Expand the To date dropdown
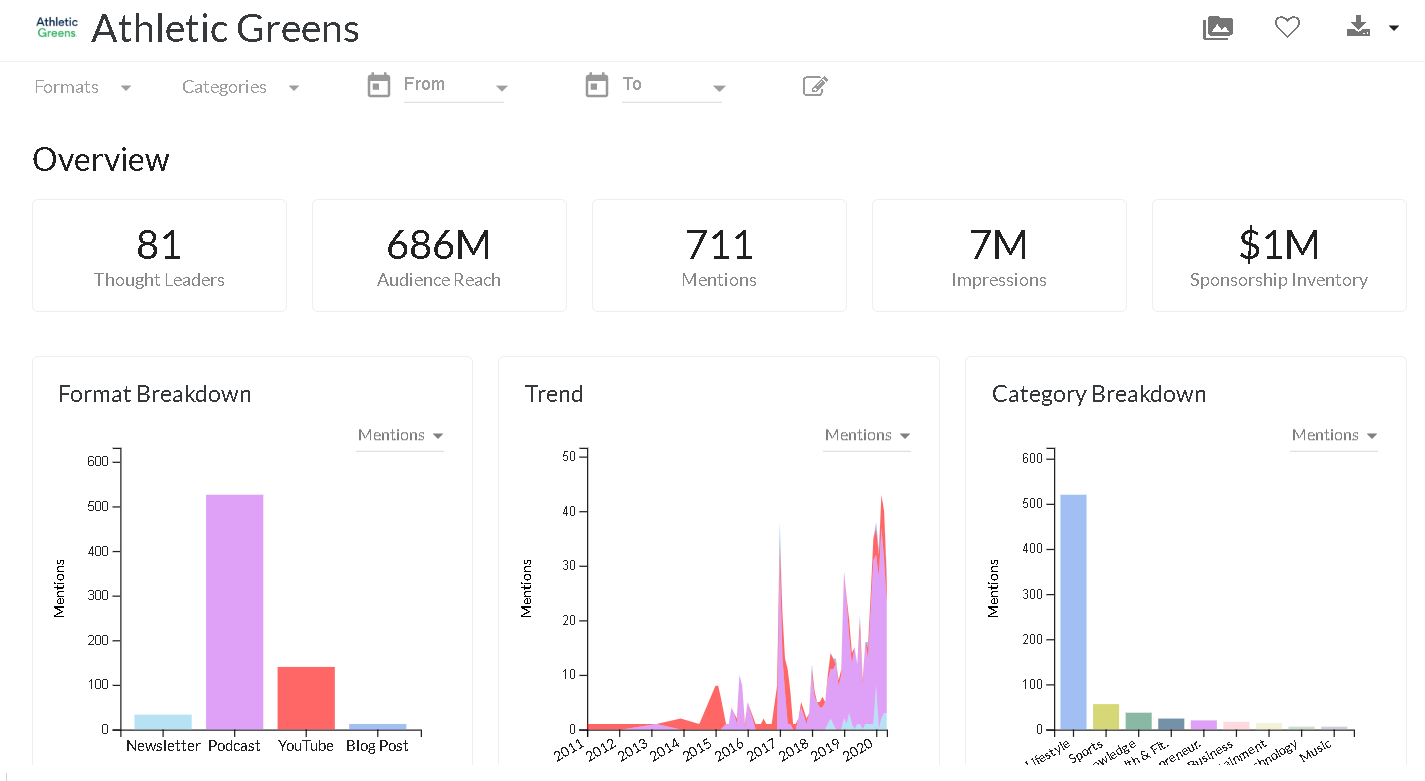Screen dimensions: 1425x781 point(672,86)
